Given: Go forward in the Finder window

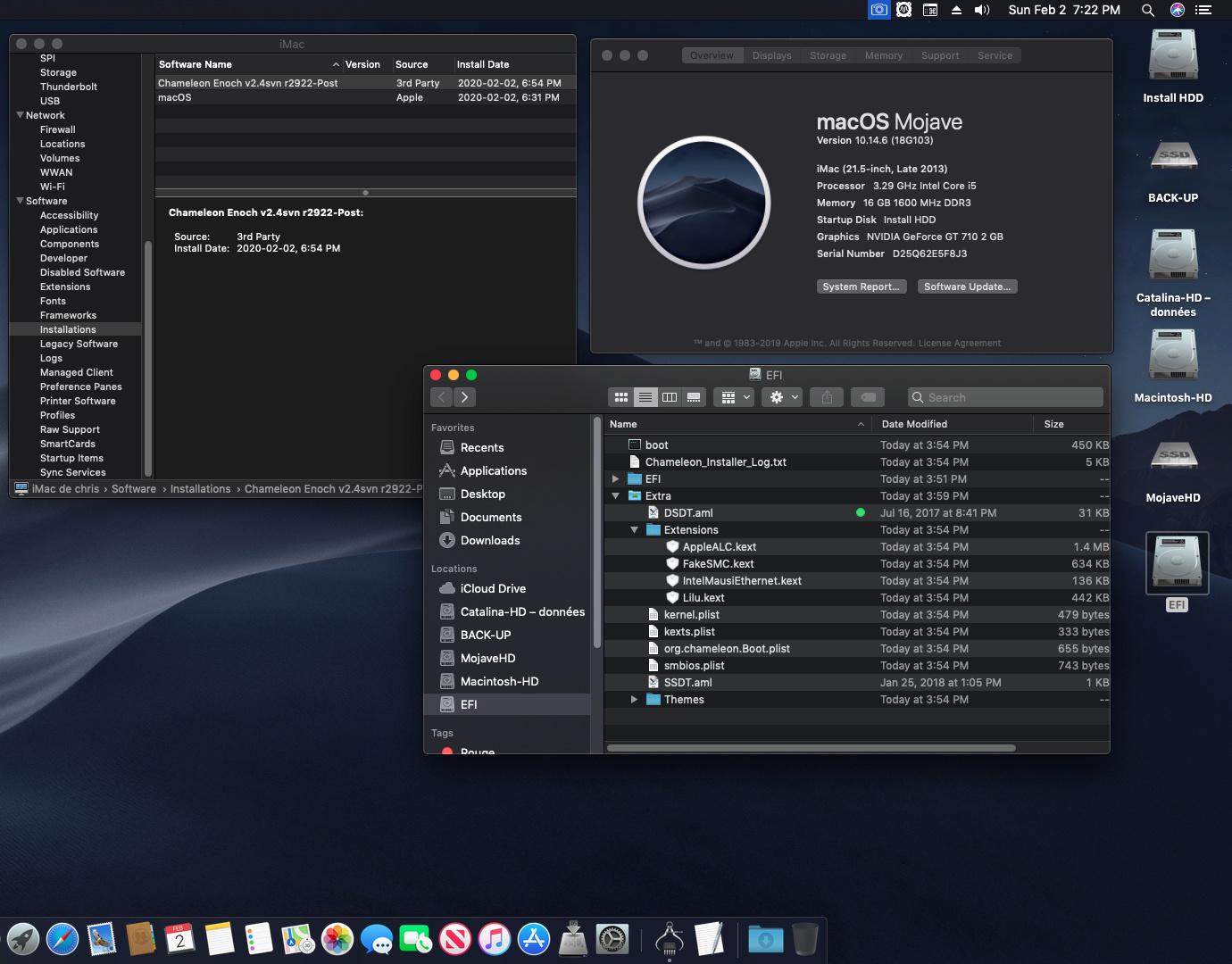Looking at the screenshot, I should [x=465, y=397].
